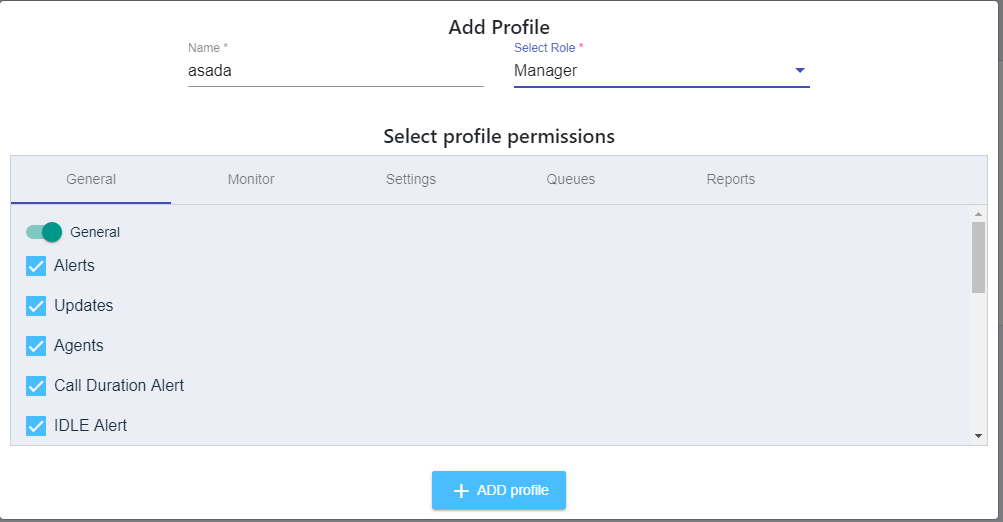Disable the Call Duration Alert checkbox

click(36, 386)
